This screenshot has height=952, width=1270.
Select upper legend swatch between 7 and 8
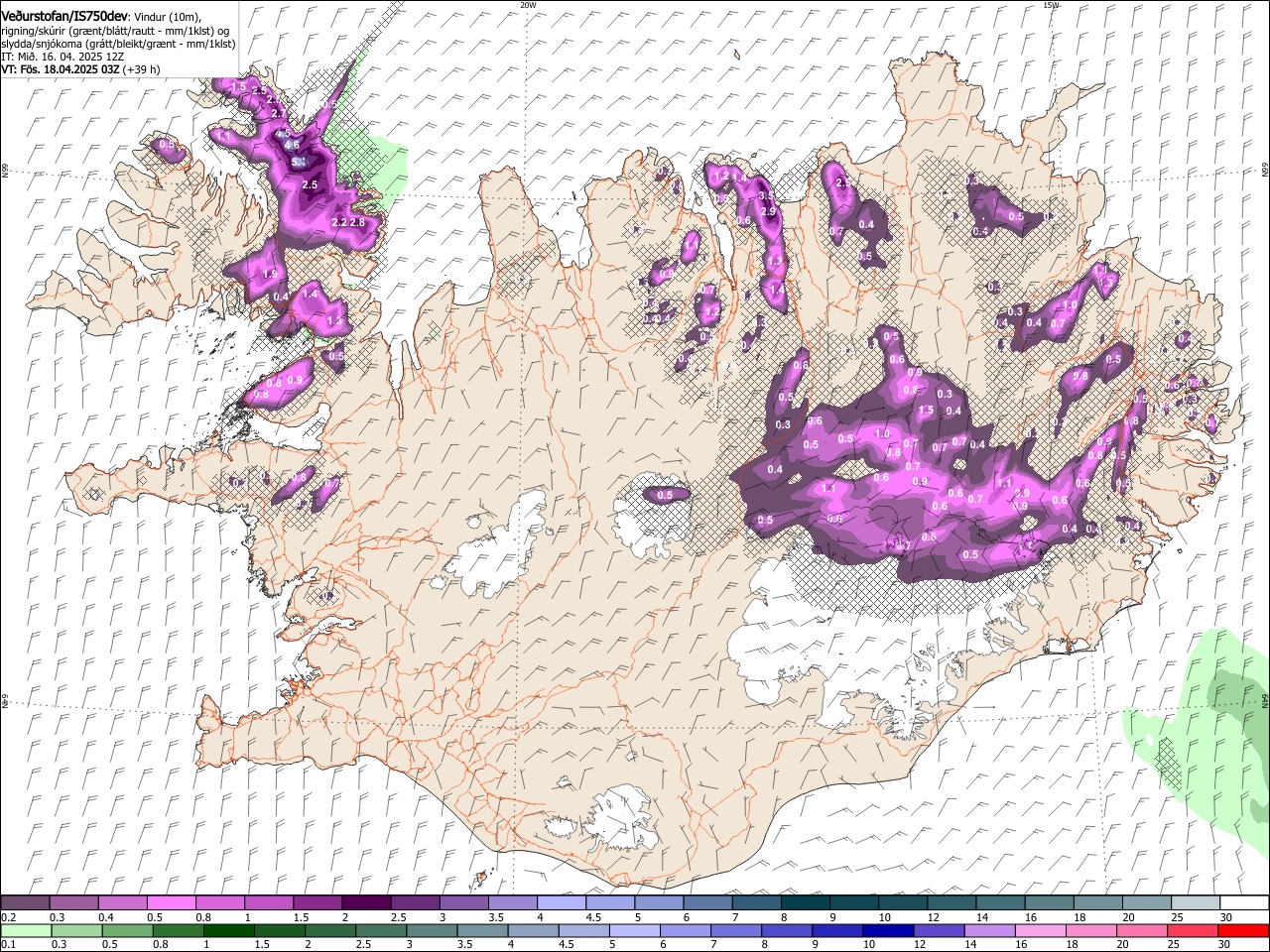point(756,902)
